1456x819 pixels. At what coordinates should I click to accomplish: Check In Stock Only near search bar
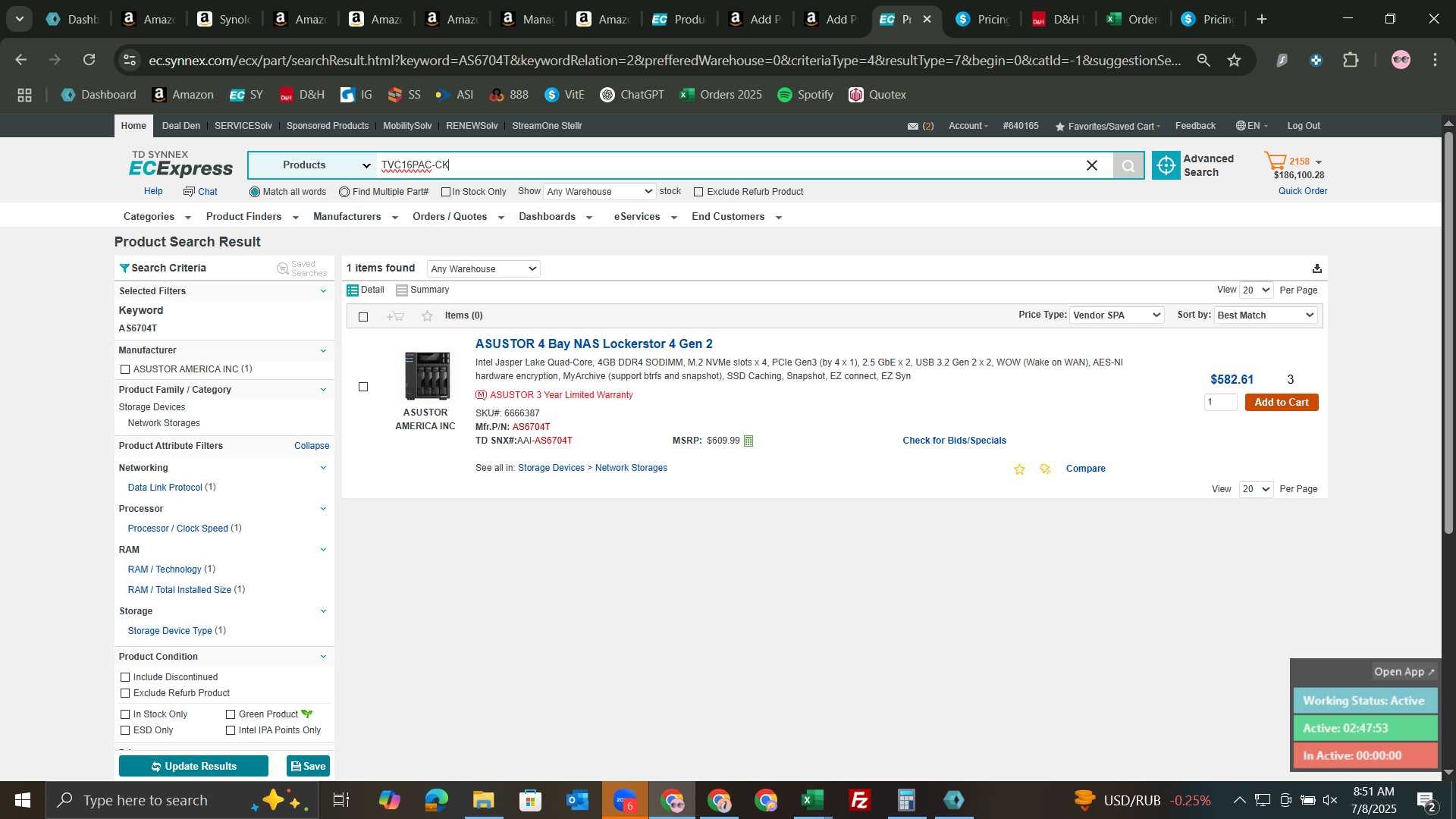coord(446,193)
